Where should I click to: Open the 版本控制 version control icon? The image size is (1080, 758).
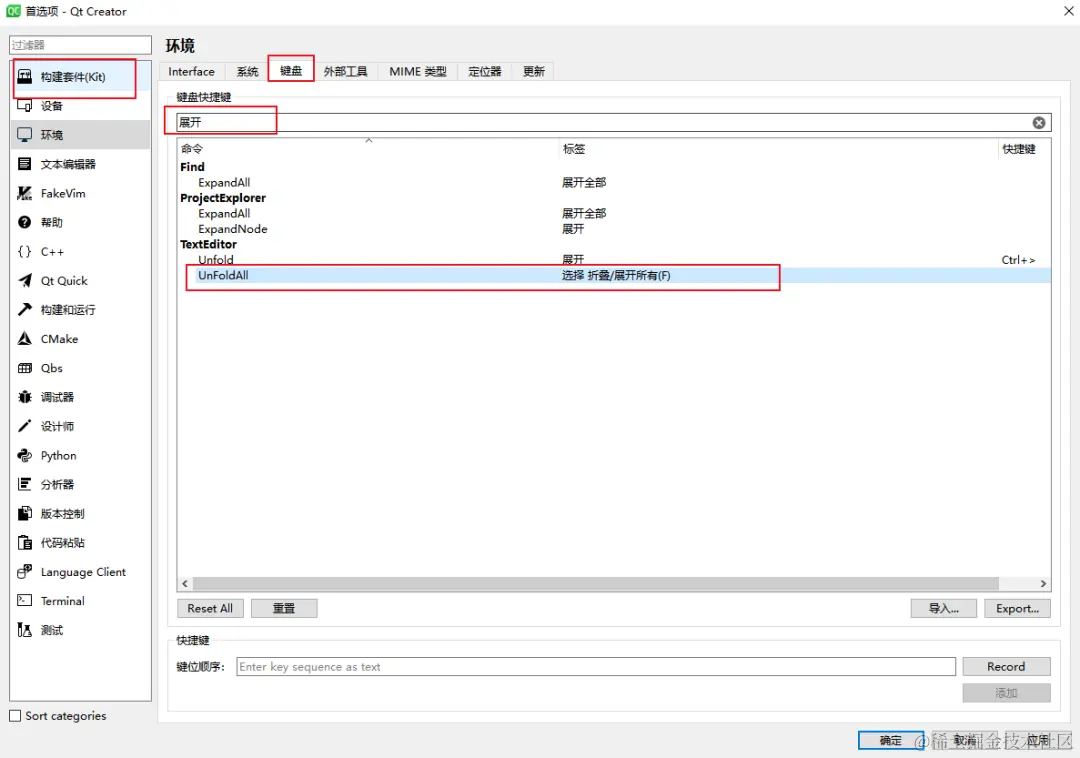(x=25, y=514)
